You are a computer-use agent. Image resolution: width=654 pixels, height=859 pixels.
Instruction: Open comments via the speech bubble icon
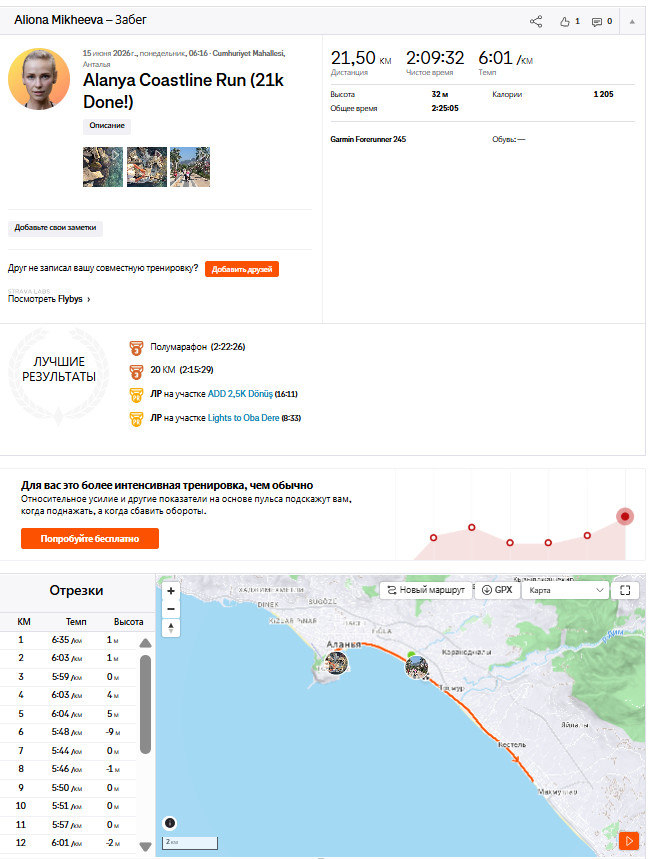click(596, 22)
